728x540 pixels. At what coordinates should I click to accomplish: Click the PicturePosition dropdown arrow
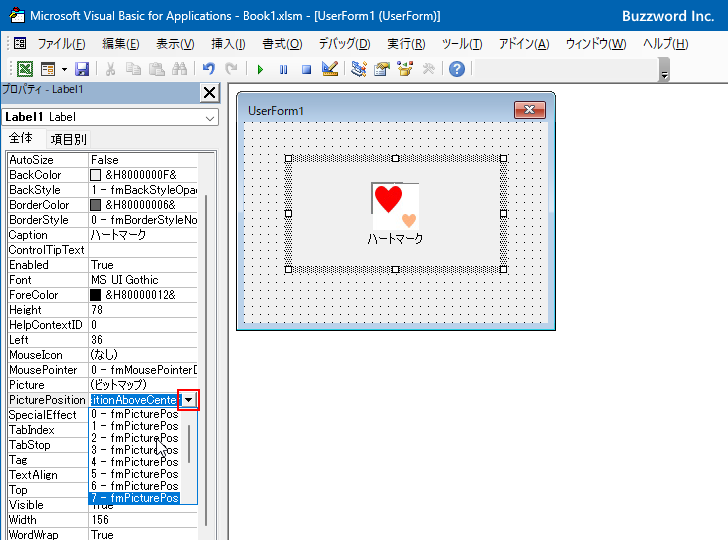188,400
